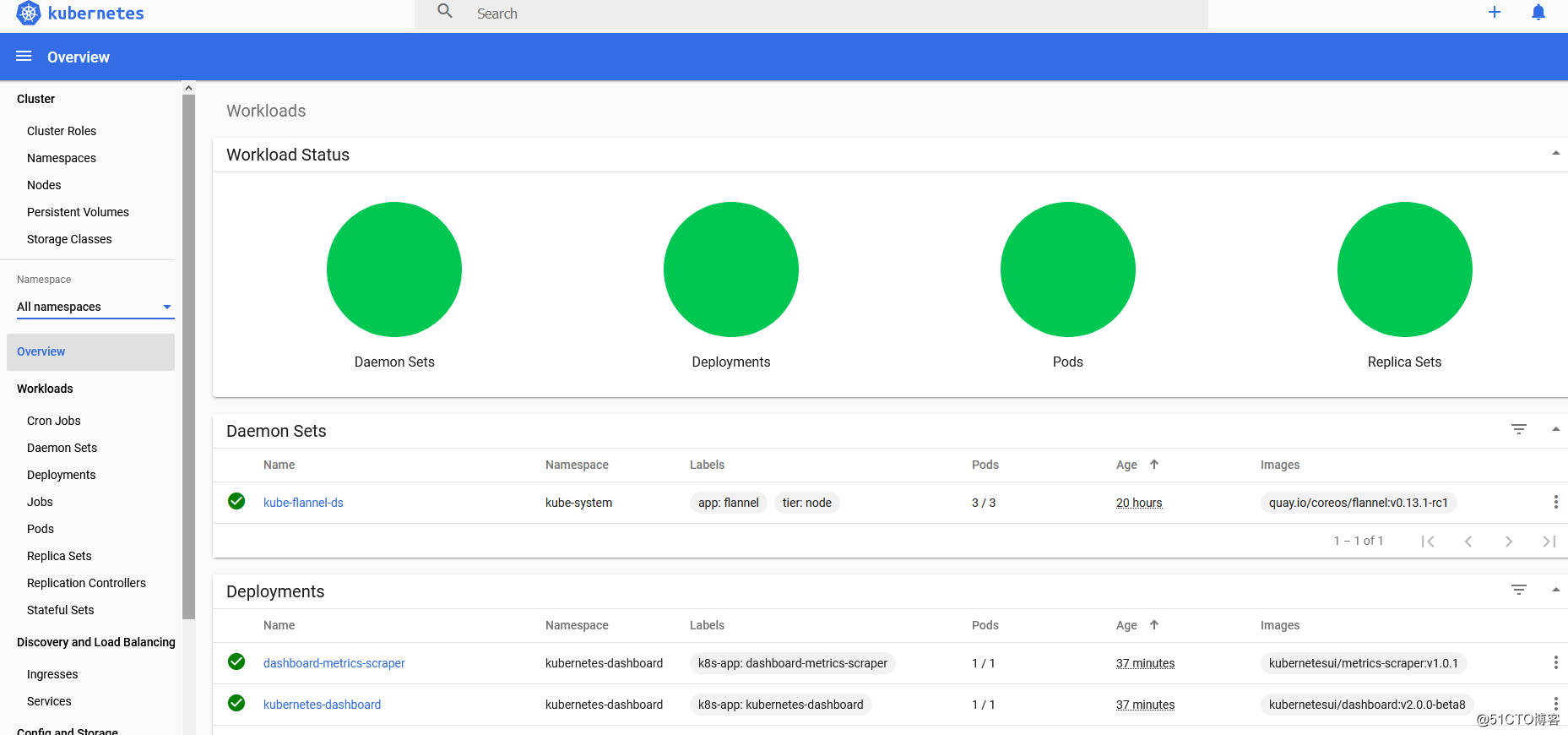Click the kubernetes brand text
The image size is (1568, 735).
95,14
